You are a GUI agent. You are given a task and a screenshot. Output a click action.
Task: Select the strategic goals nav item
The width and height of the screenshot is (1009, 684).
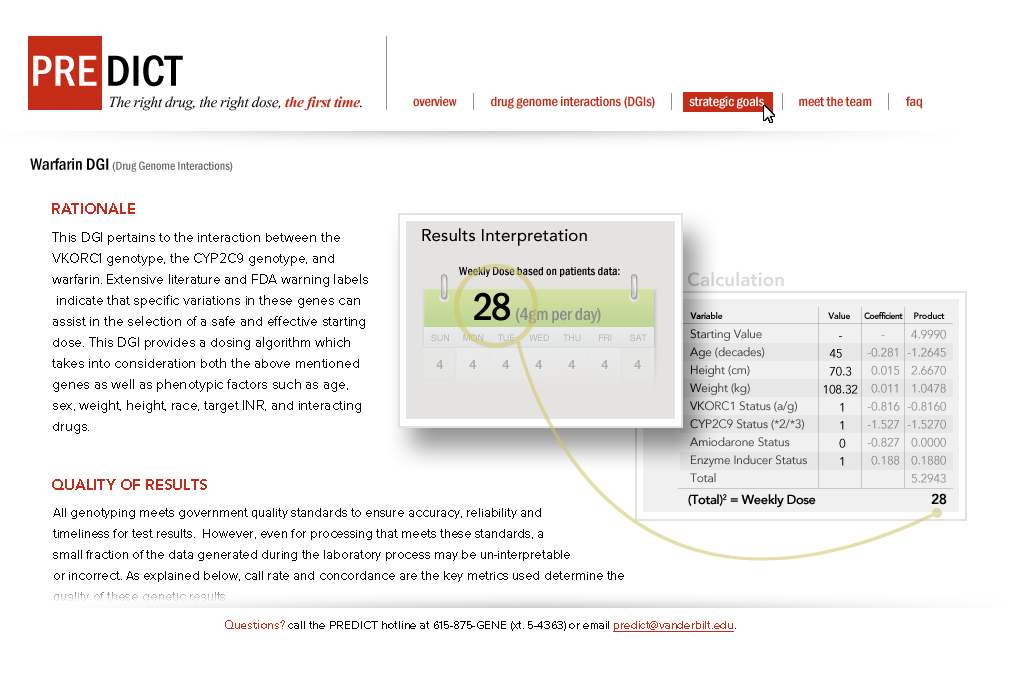(727, 102)
